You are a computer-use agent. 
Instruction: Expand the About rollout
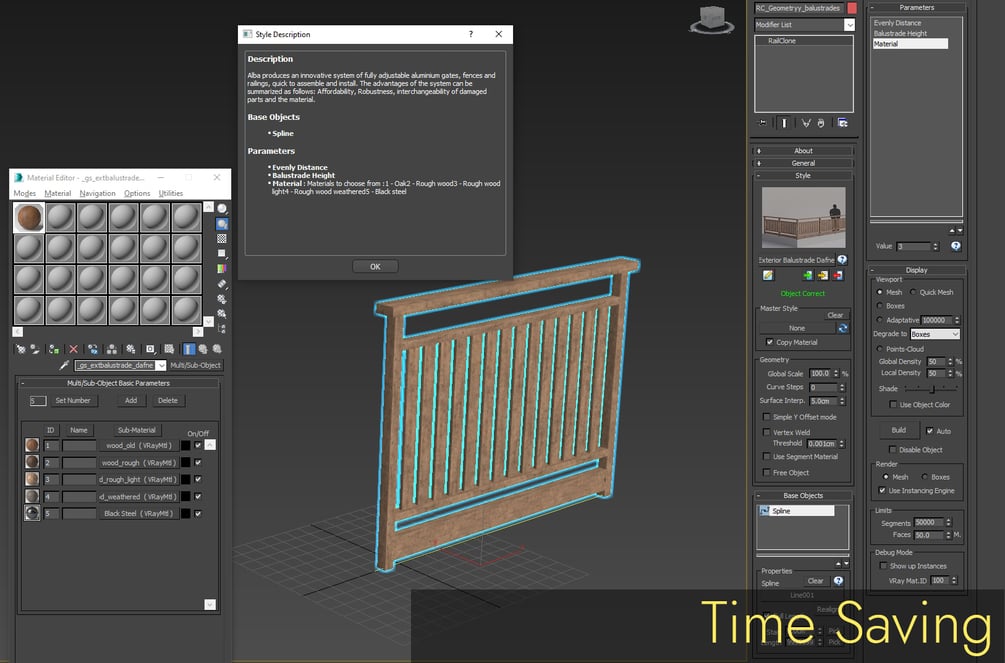pos(803,151)
